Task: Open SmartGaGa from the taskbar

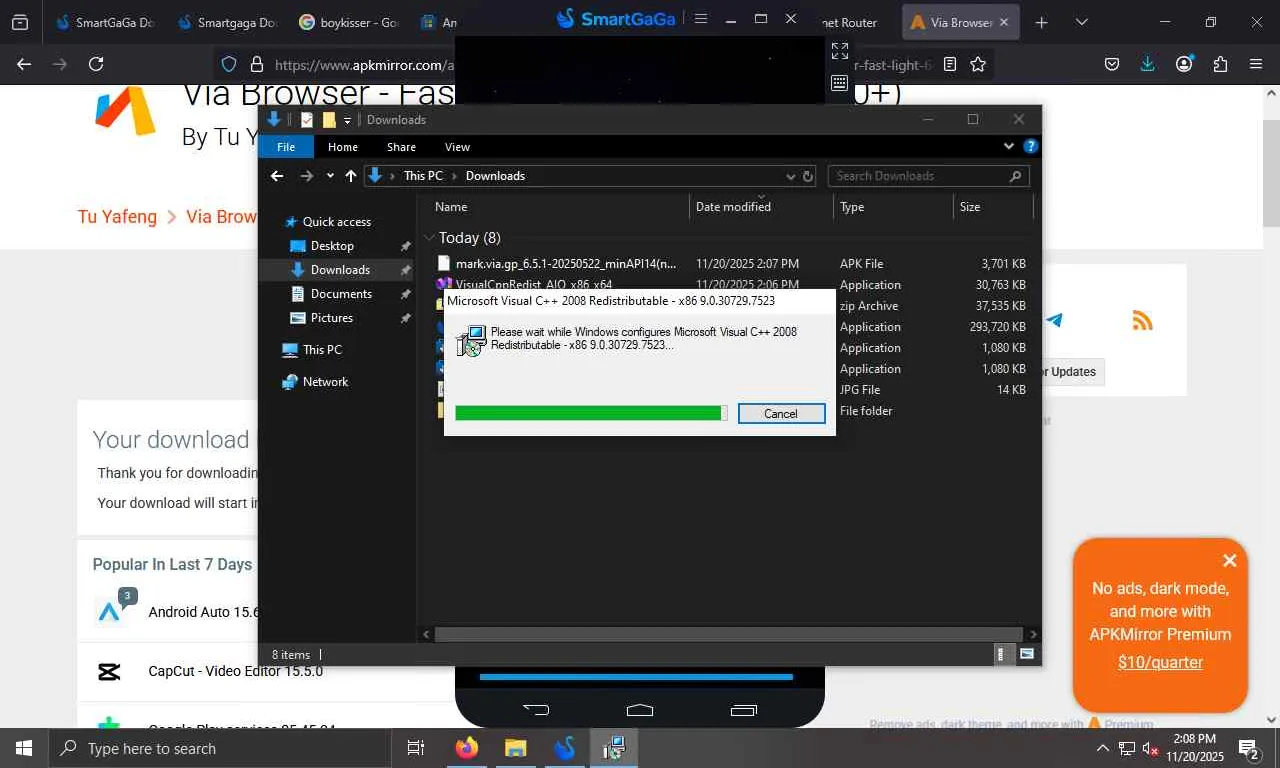Action: tap(564, 747)
